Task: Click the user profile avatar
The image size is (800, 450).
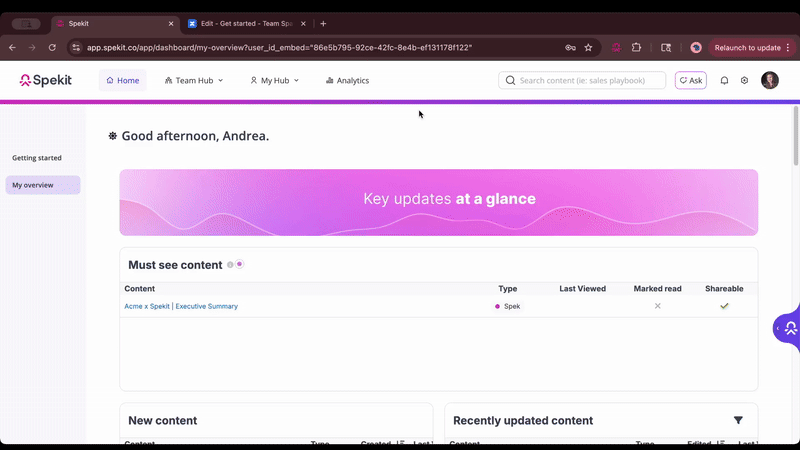Action: click(769, 80)
